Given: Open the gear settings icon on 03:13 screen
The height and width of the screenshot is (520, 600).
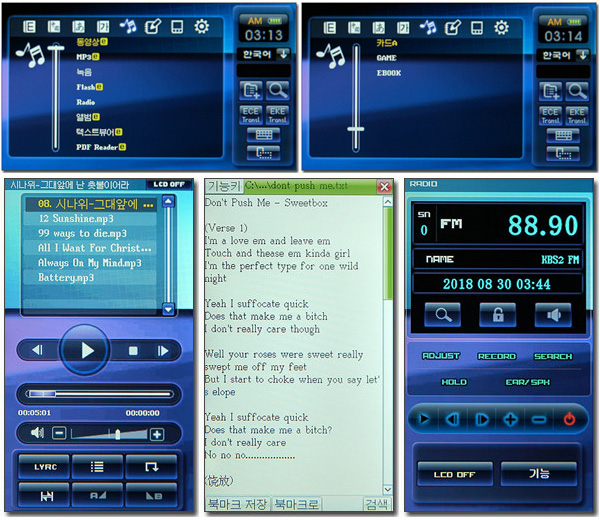Looking at the screenshot, I should pyautogui.click(x=202, y=27).
